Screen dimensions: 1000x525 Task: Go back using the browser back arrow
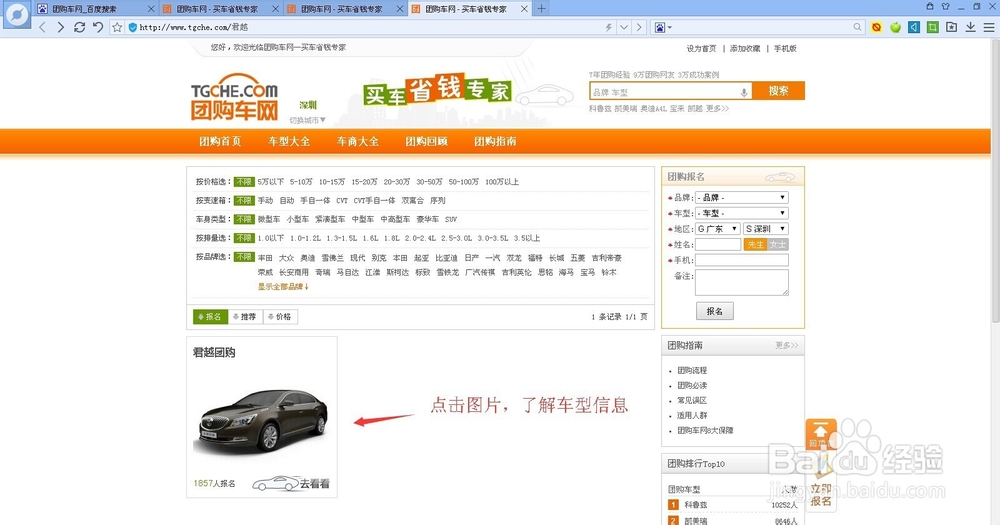click(42, 27)
